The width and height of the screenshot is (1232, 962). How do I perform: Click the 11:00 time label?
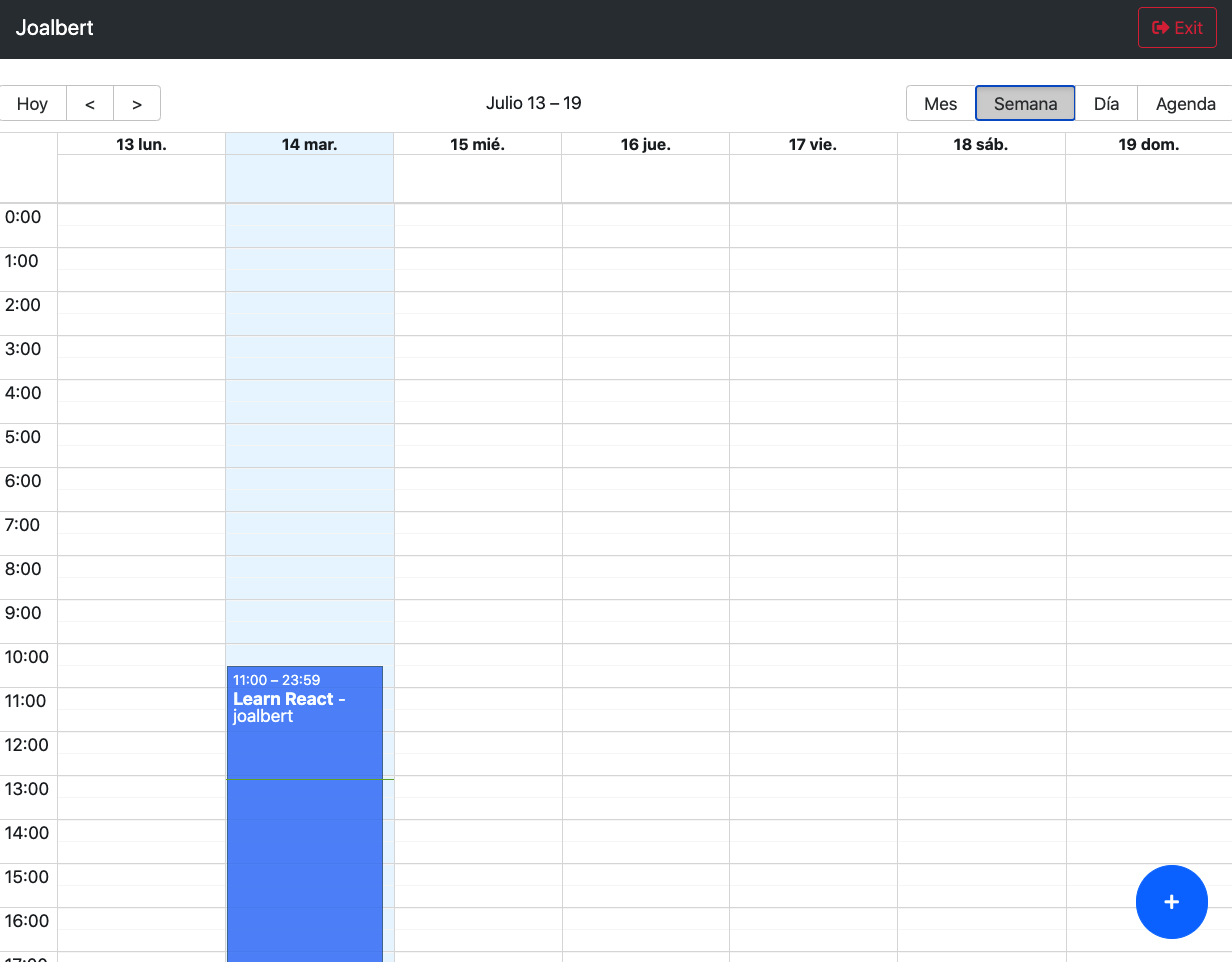[x=26, y=701]
